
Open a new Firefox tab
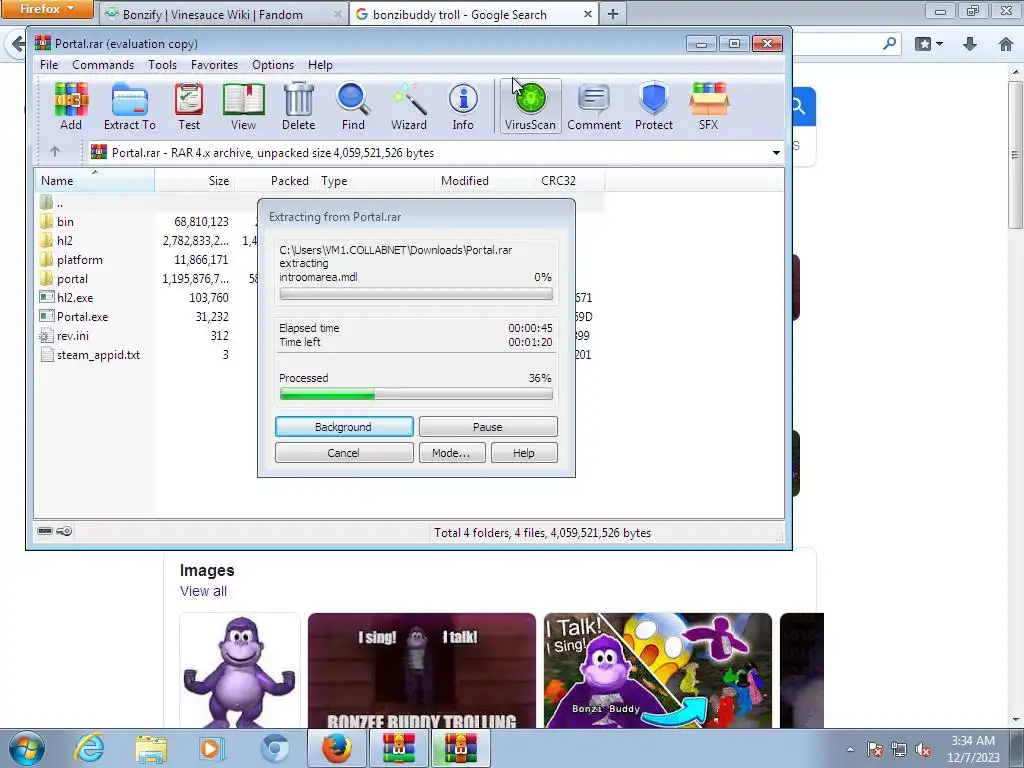pyautogui.click(x=613, y=14)
